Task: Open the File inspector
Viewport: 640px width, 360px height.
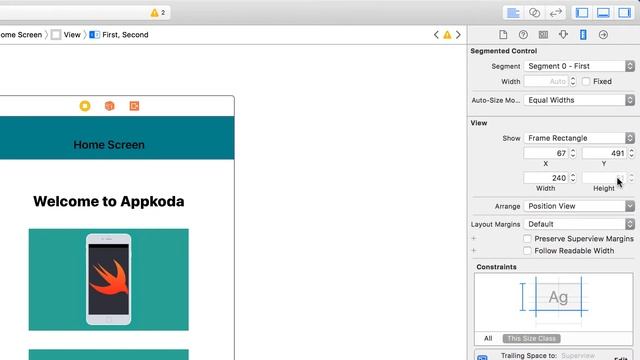Action: click(503, 35)
